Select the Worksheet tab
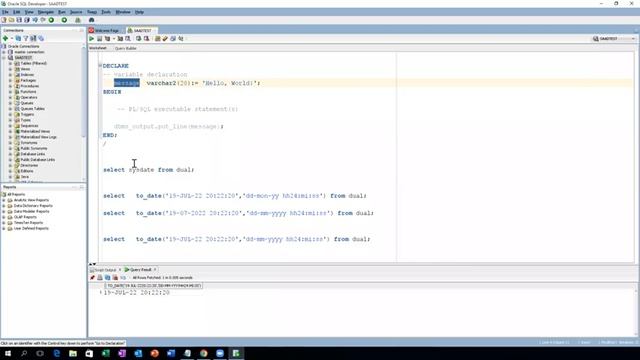The width and height of the screenshot is (640, 360). [x=98, y=49]
